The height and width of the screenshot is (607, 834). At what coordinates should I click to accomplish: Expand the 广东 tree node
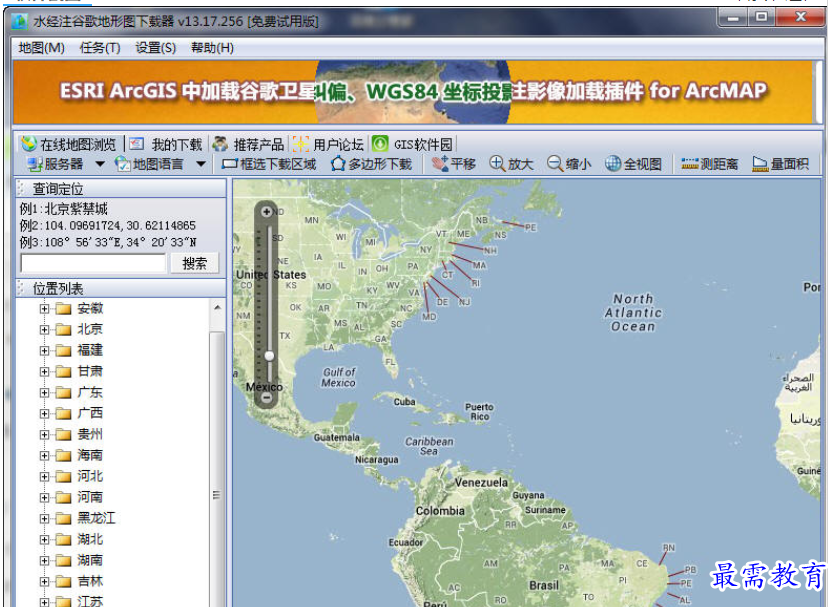[x=44, y=393]
